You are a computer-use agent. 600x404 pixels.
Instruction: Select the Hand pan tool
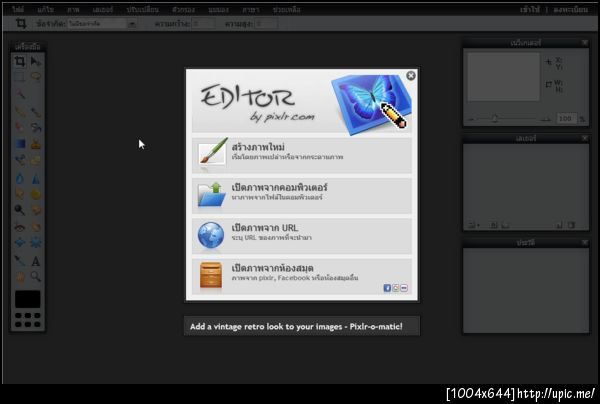20,277
